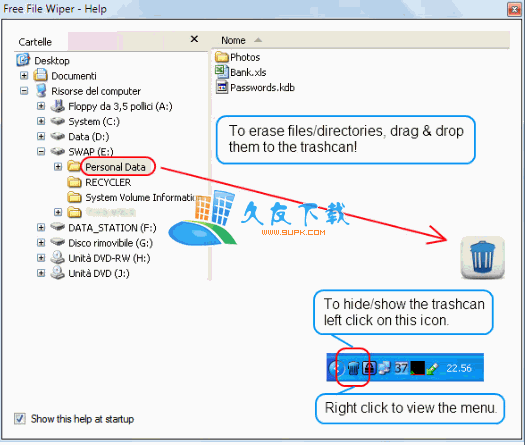Image resolution: width=525 pixels, height=445 pixels.
Task: Open the Photos folder icon
Action: (221, 57)
